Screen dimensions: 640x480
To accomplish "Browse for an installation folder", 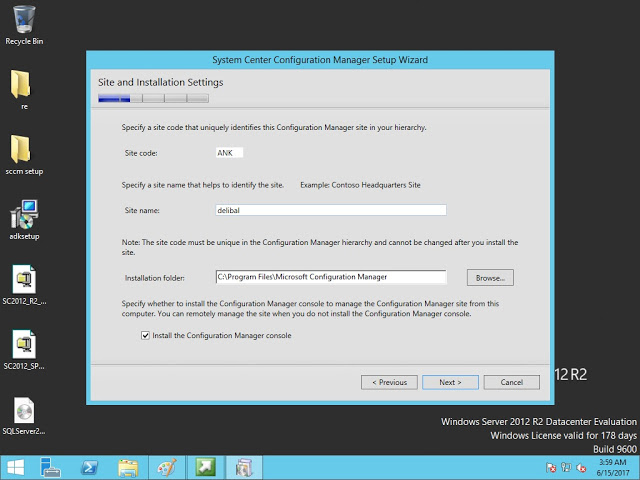I will point(489,277).
